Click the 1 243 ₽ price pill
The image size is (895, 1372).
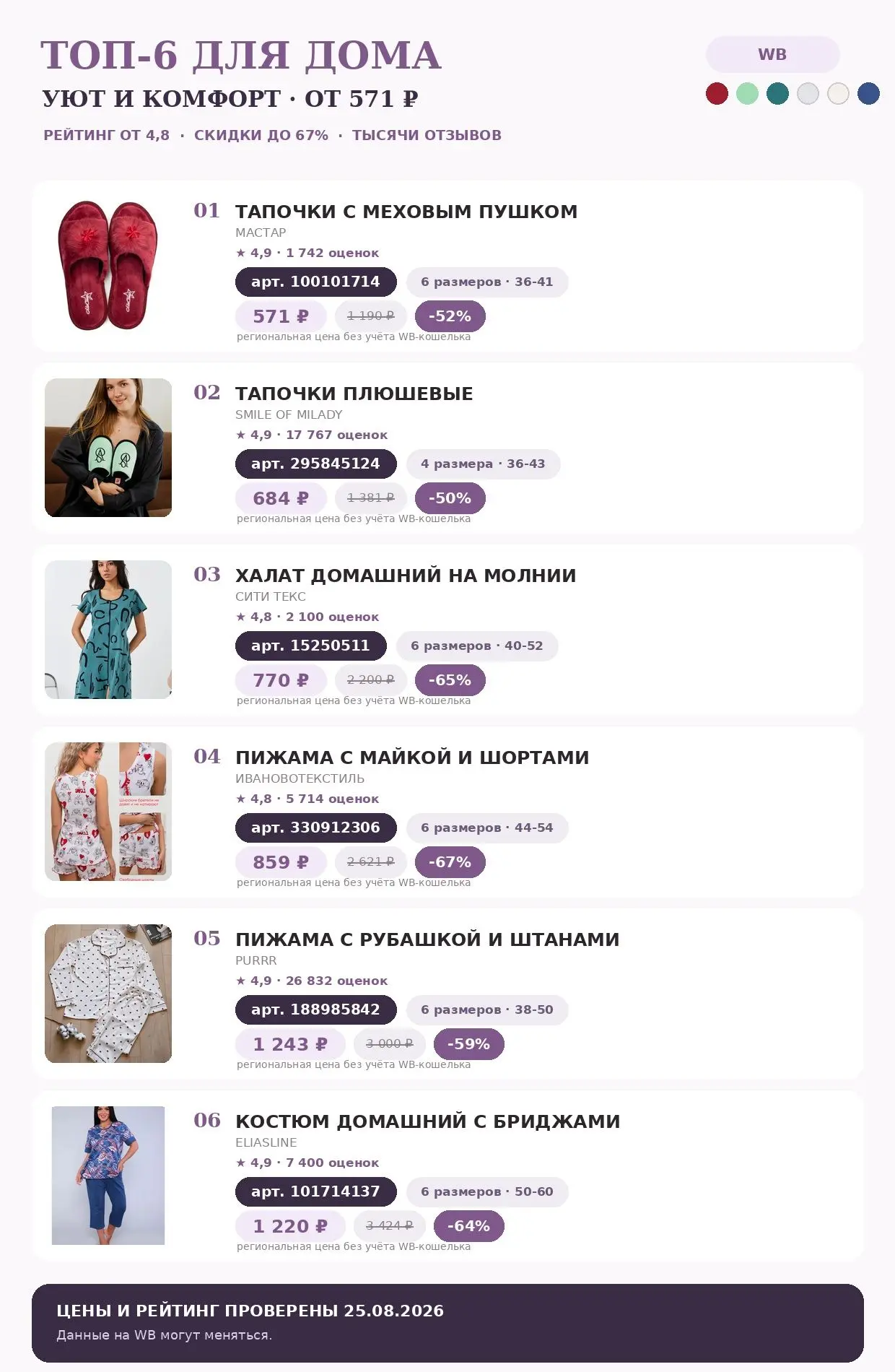[290, 1044]
